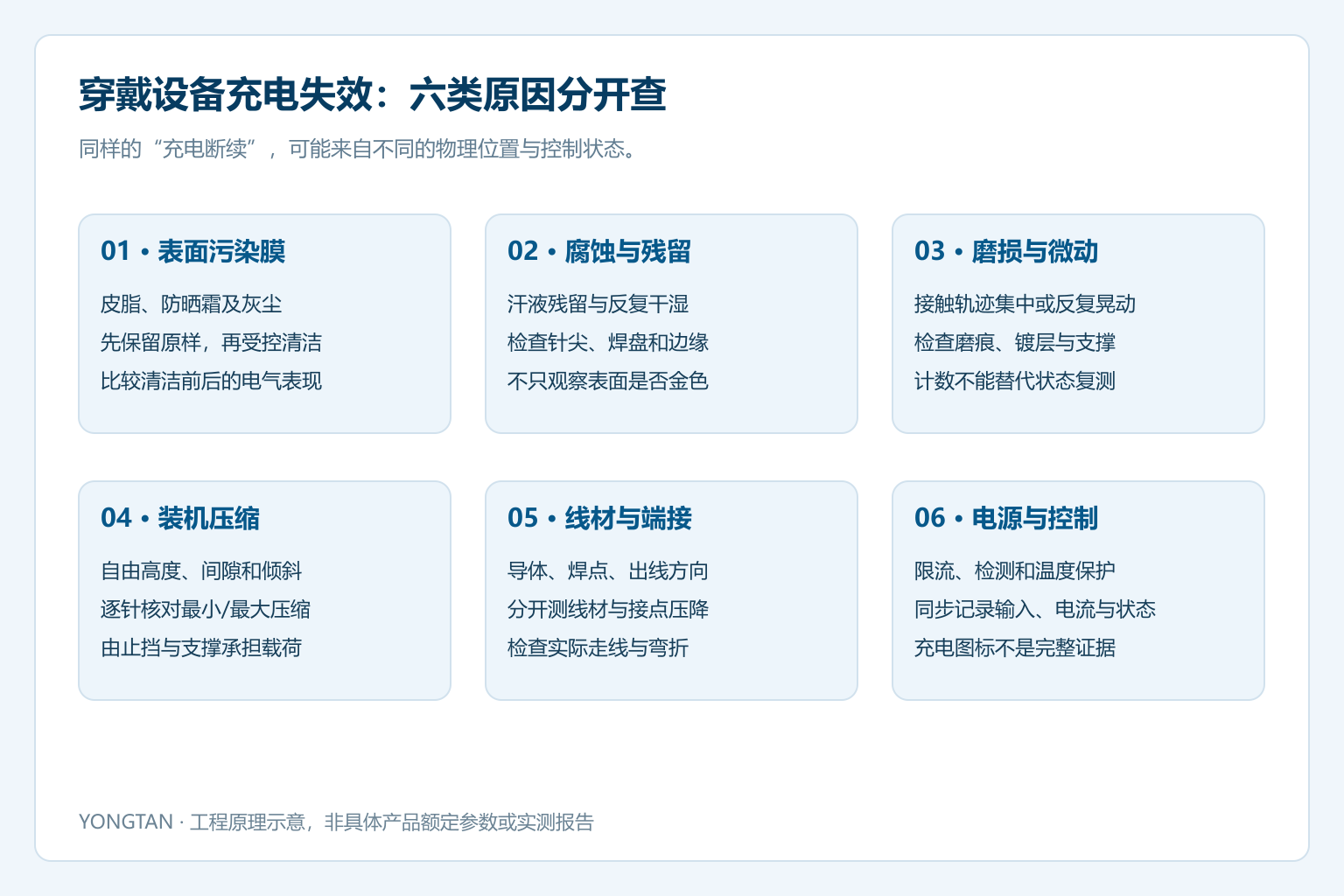Screen dimensions: 1344x896
Task: Click the main title "穿戴设备充电失效：六类原因分开查"
Action: pos(373,94)
